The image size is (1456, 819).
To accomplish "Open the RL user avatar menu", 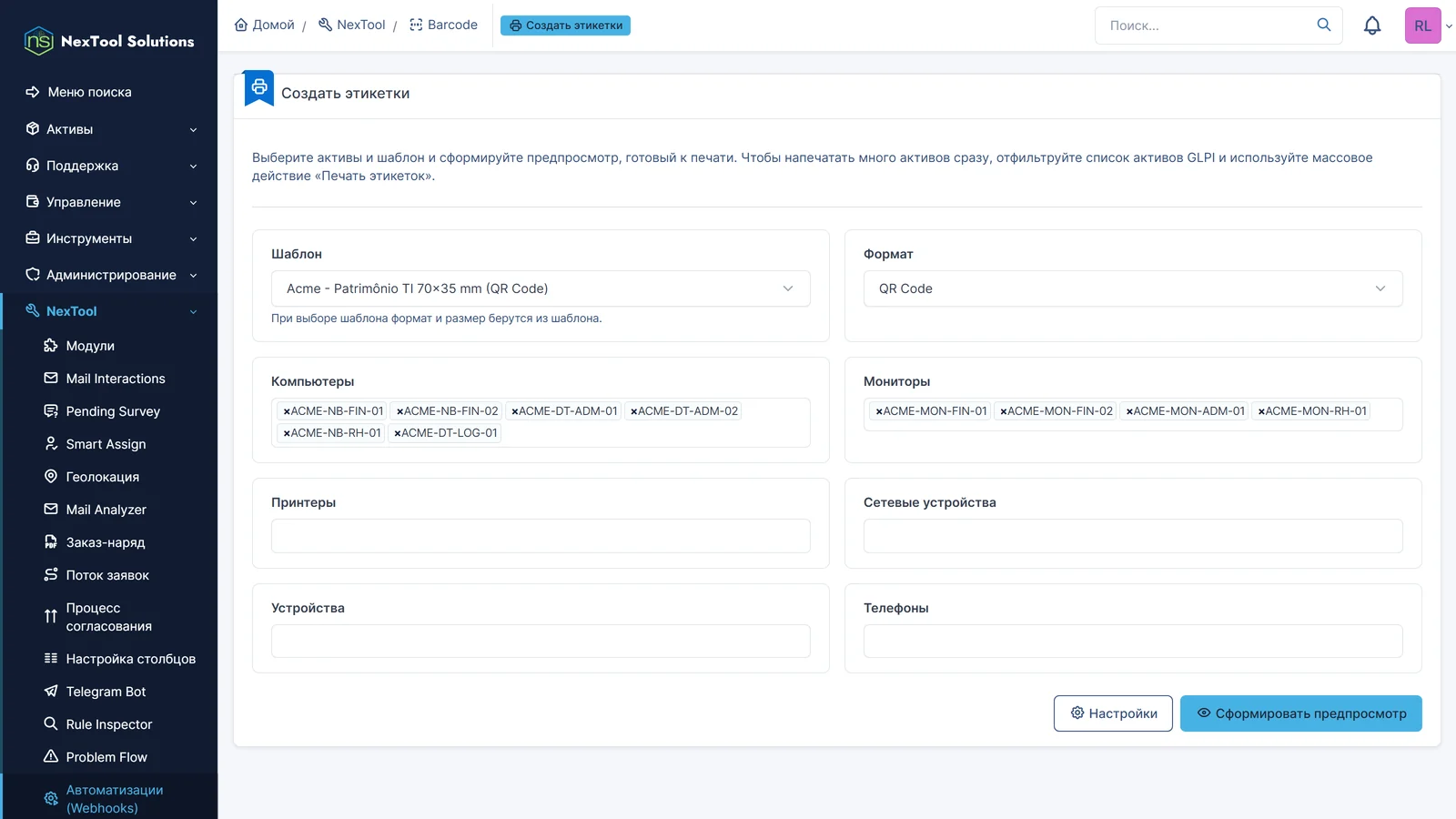I will 1423,25.
